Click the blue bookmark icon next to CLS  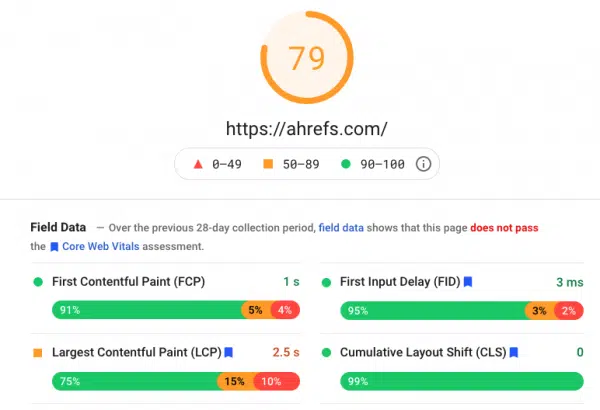click(x=514, y=352)
